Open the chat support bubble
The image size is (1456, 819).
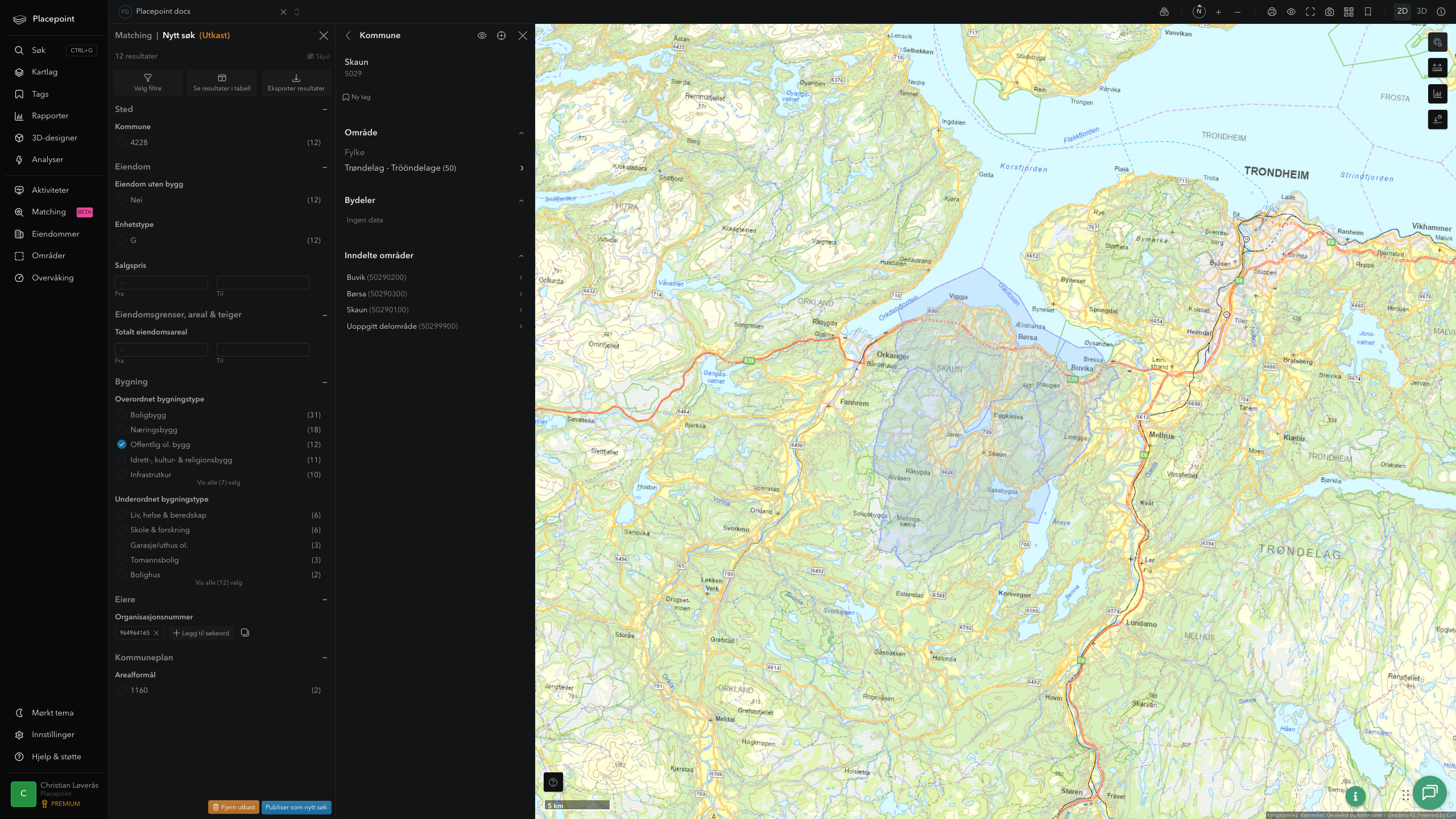1430,792
